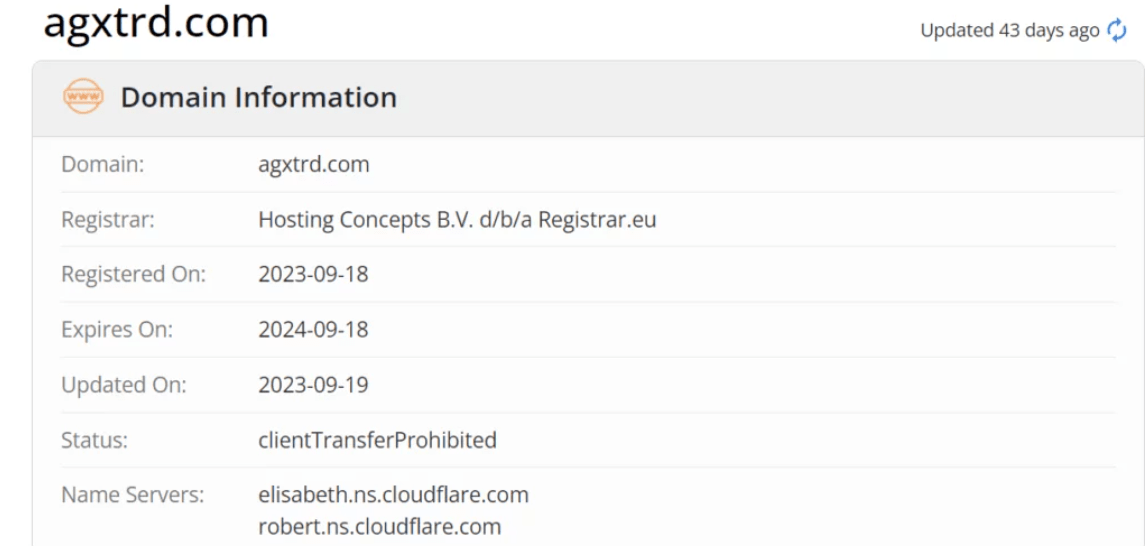Click the Updated On date 2023-09-19

click(x=313, y=385)
